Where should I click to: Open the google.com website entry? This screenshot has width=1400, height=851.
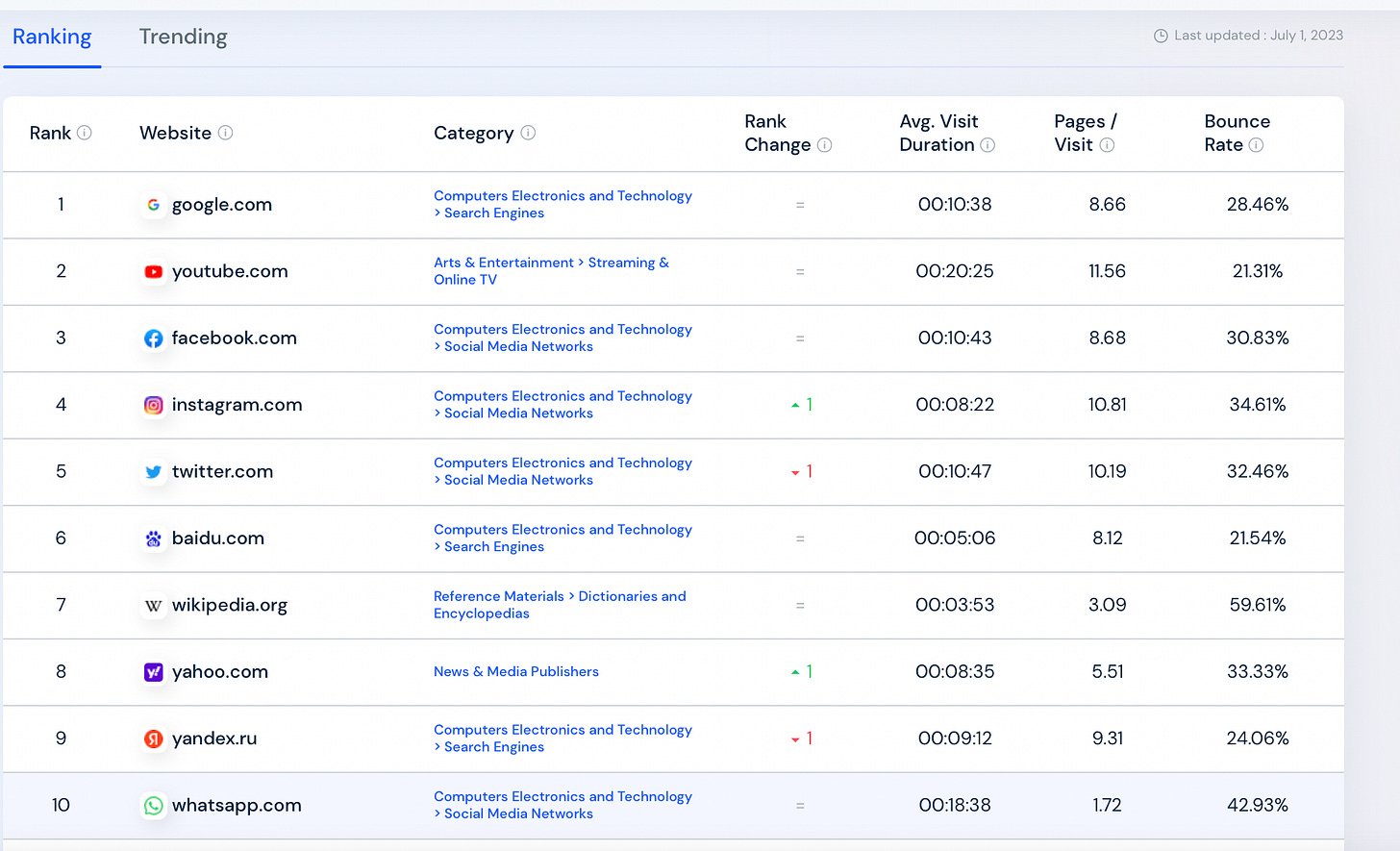[222, 205]
